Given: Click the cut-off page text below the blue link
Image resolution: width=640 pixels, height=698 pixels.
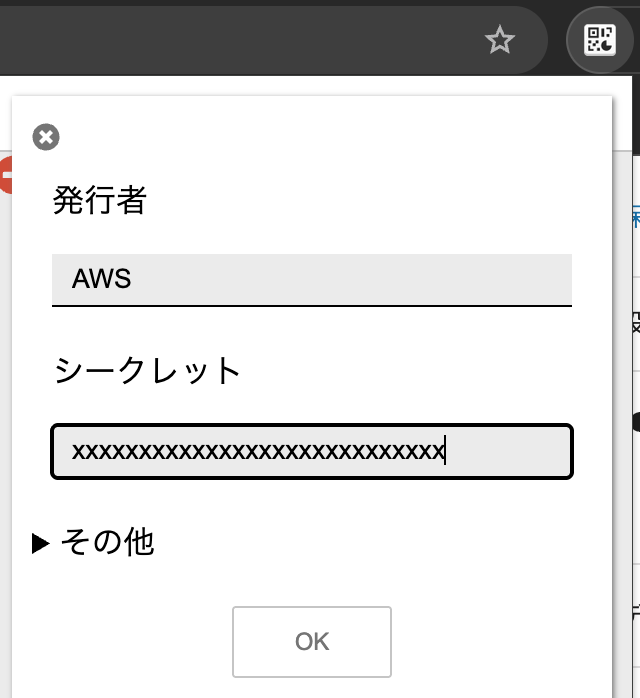Looking at the screenshot, I should tap(635, 322).
